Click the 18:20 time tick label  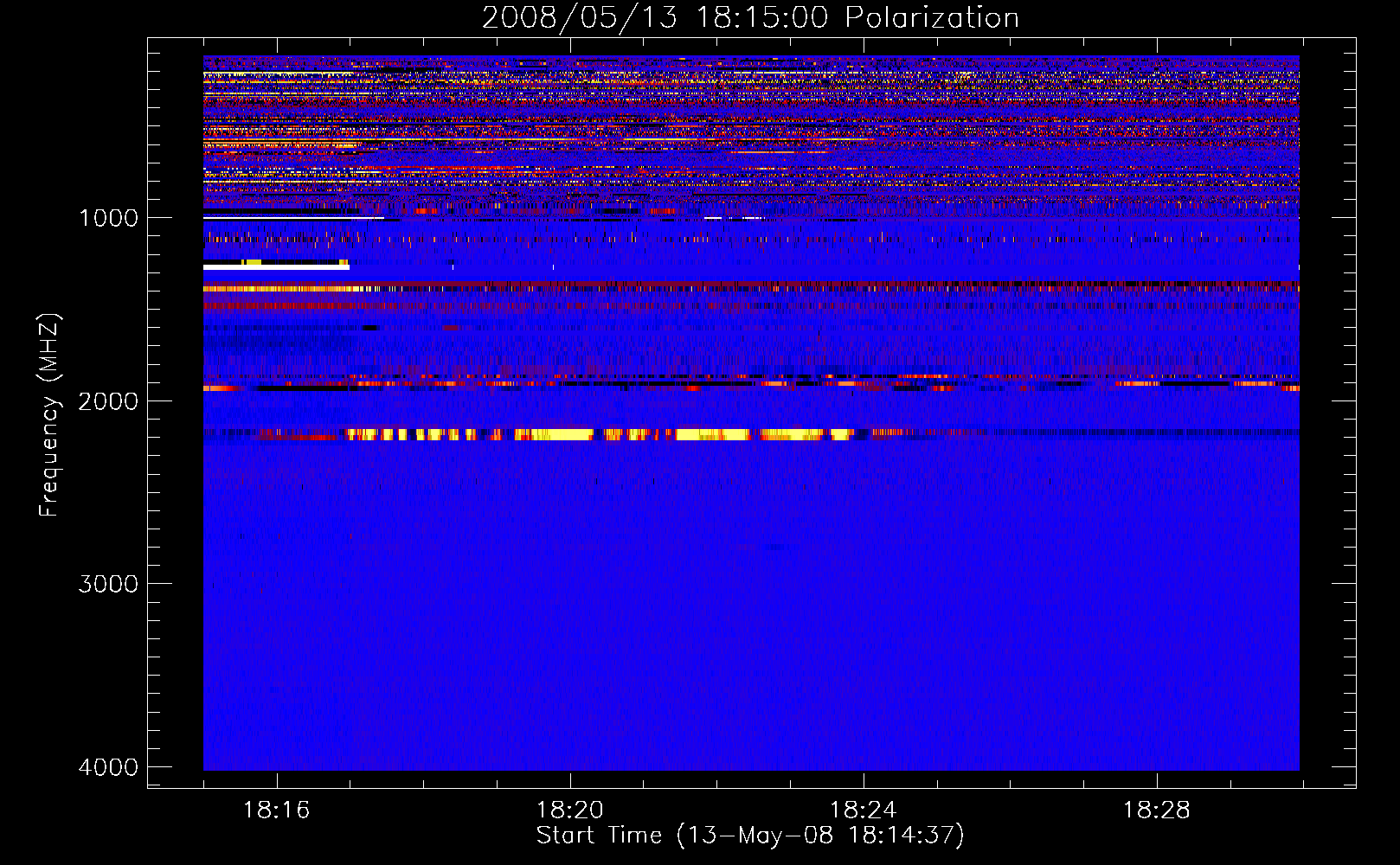click(x=569, y=811)
